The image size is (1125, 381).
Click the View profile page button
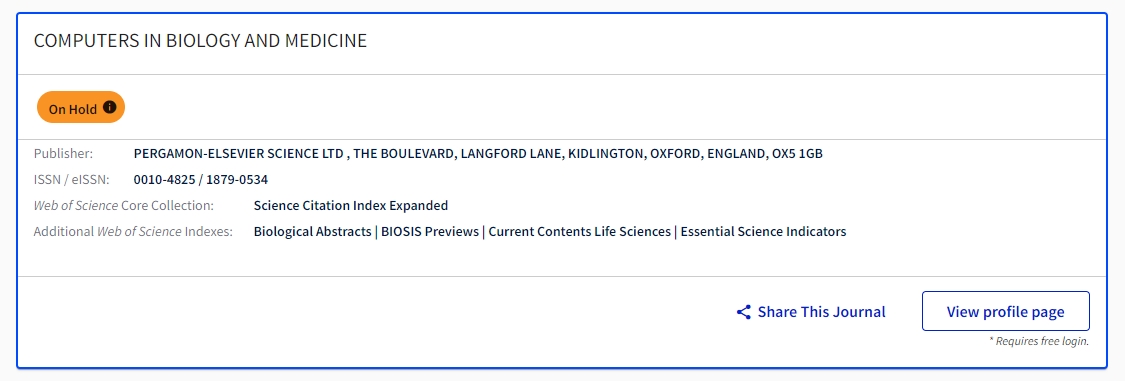pos(1005,311)
